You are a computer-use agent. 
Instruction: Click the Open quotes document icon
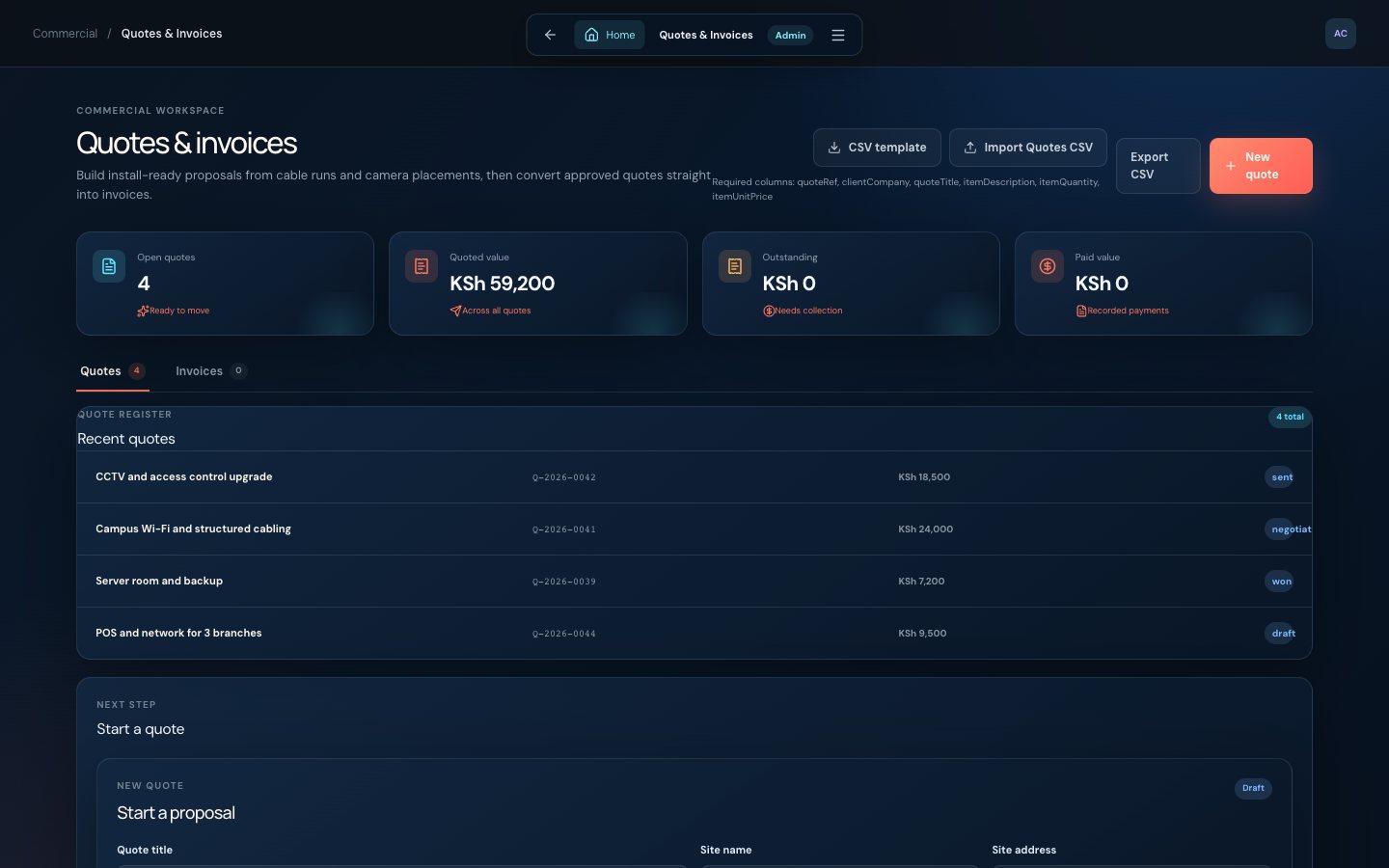(109, 266)
